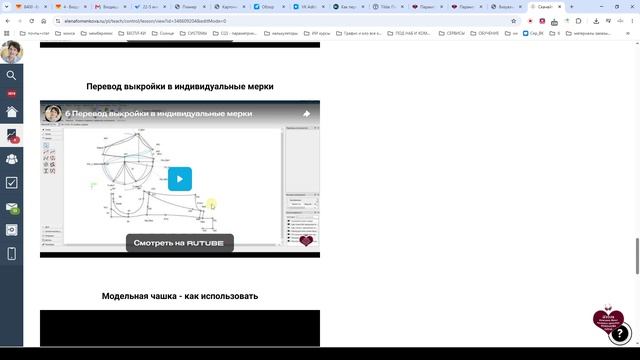Bookmark this page with the star icon
This screenshot has height=360, width=640.
point(513,21)
